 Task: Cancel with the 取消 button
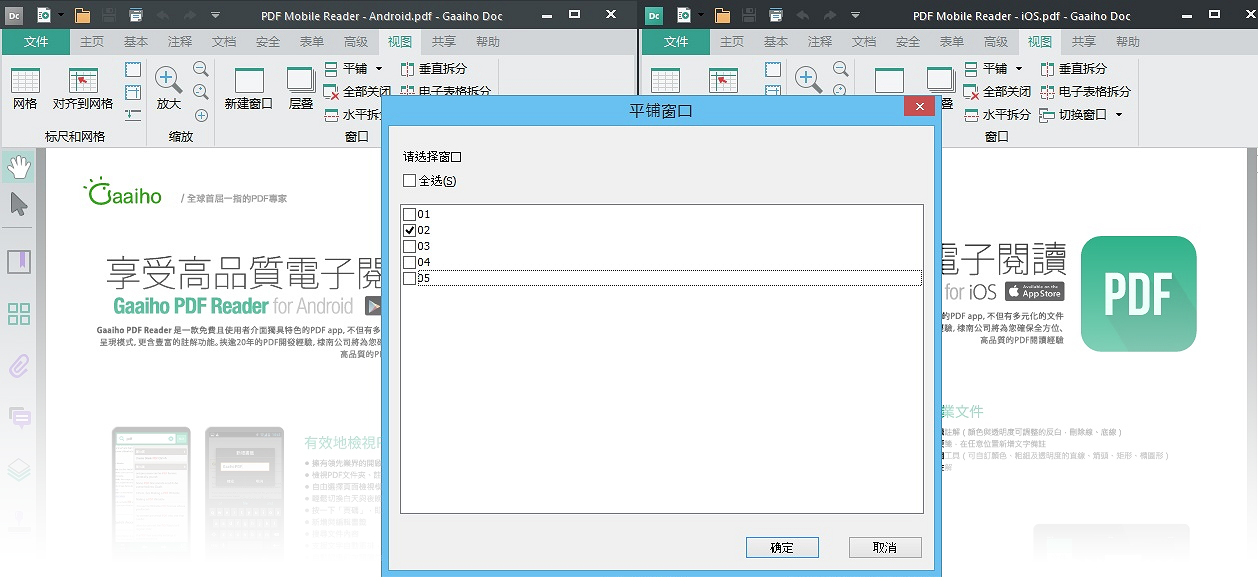(885, 547)
